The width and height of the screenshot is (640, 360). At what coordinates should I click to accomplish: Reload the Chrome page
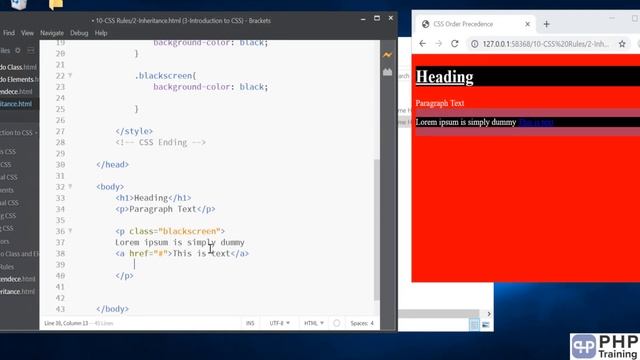(x=455, y=44)
